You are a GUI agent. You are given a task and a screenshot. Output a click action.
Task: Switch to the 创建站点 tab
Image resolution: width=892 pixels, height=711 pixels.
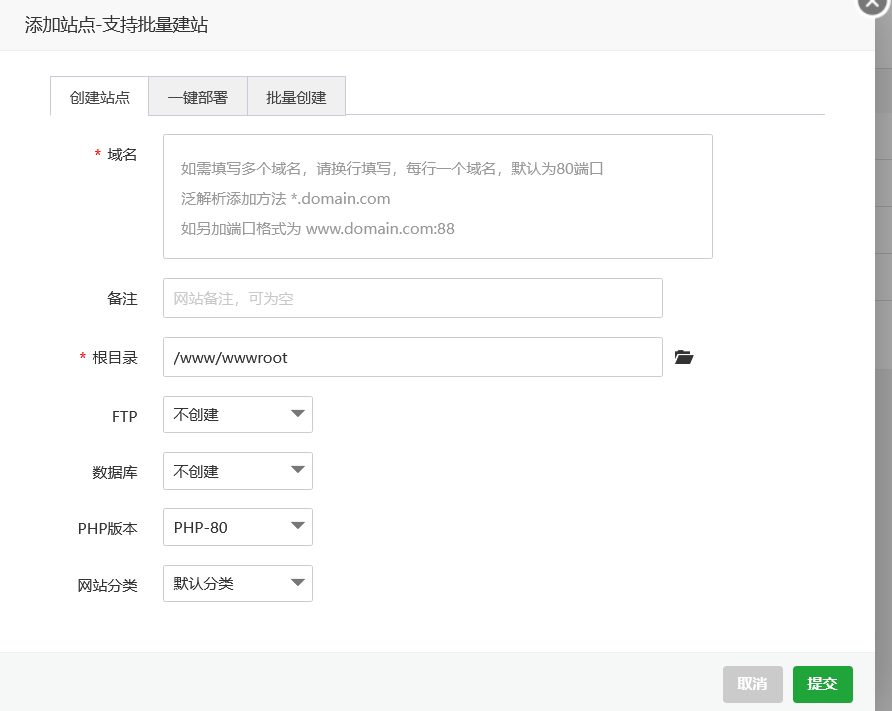pos(99,97)
